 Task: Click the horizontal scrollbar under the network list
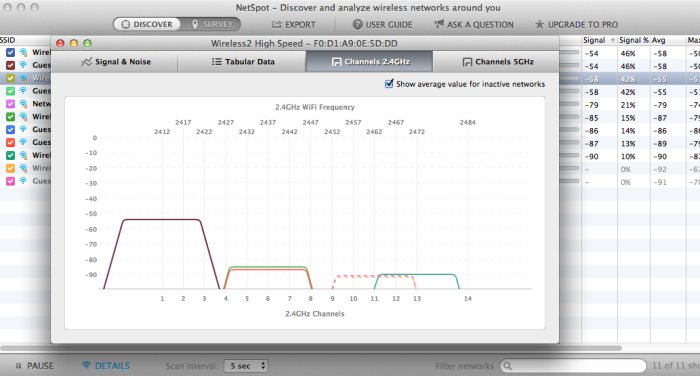coord(311,348)
